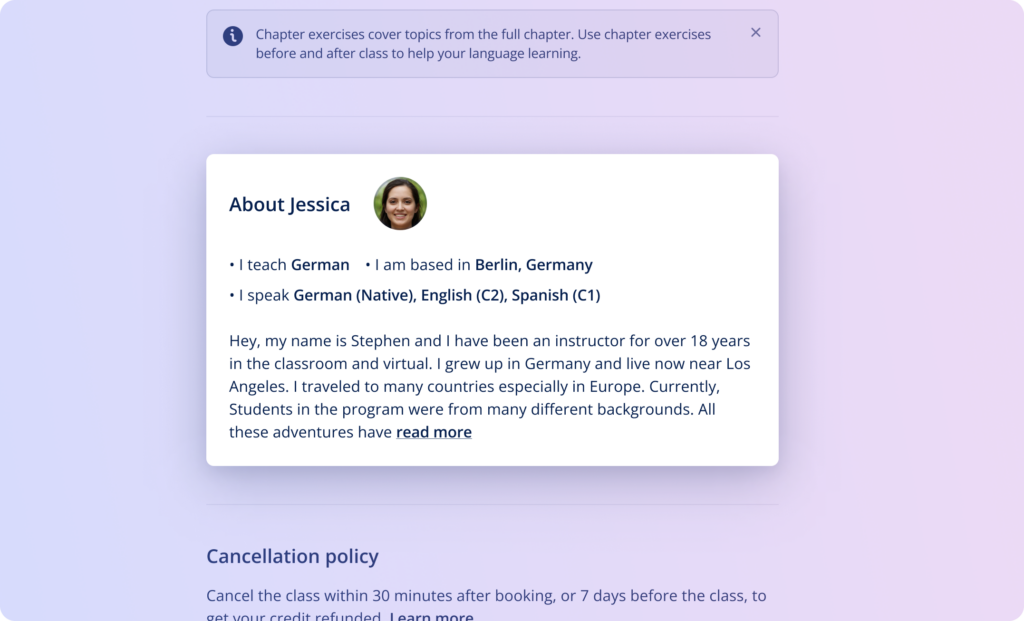This screenshot has height=621, width=1024.
Task: Click the Berlin, Germany location text
Action: (x=534, y=265)
